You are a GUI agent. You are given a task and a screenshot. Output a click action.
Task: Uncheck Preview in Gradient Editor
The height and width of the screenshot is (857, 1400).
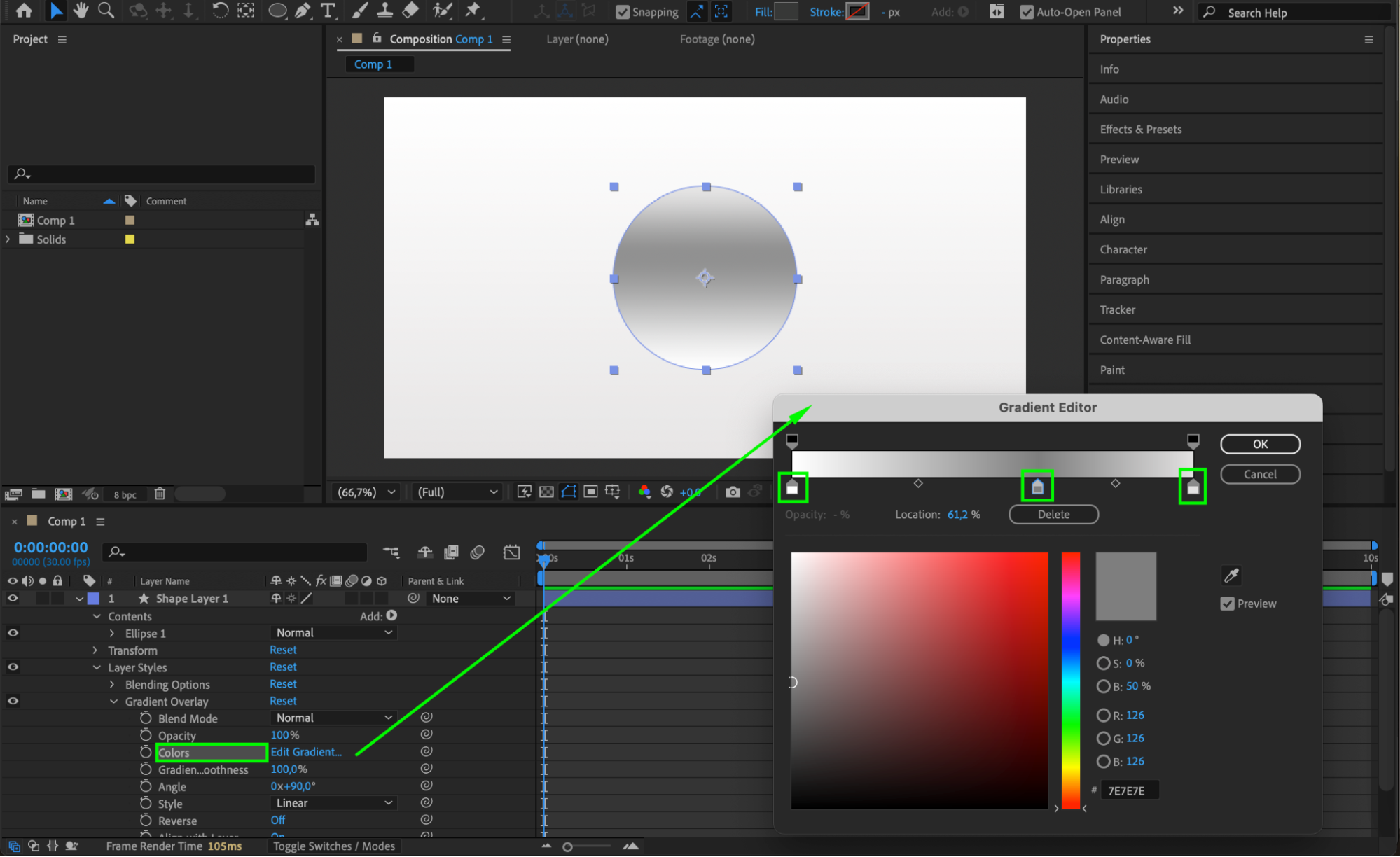[1227, 604]
